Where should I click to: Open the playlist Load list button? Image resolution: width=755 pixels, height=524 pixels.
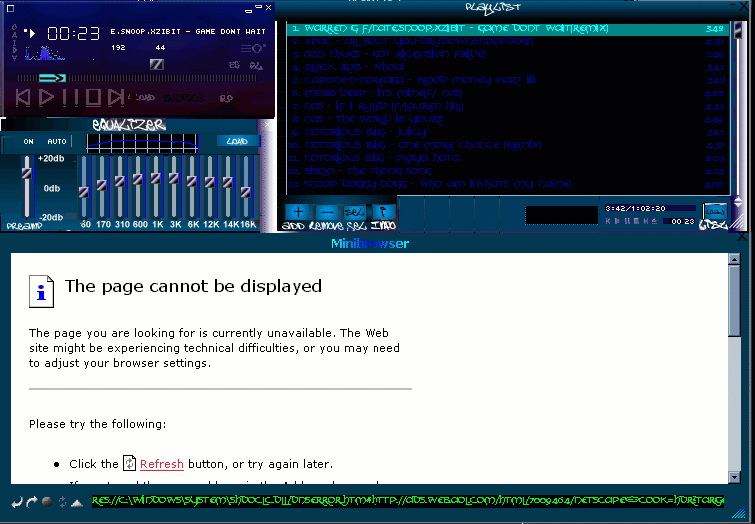coord(715,212)
